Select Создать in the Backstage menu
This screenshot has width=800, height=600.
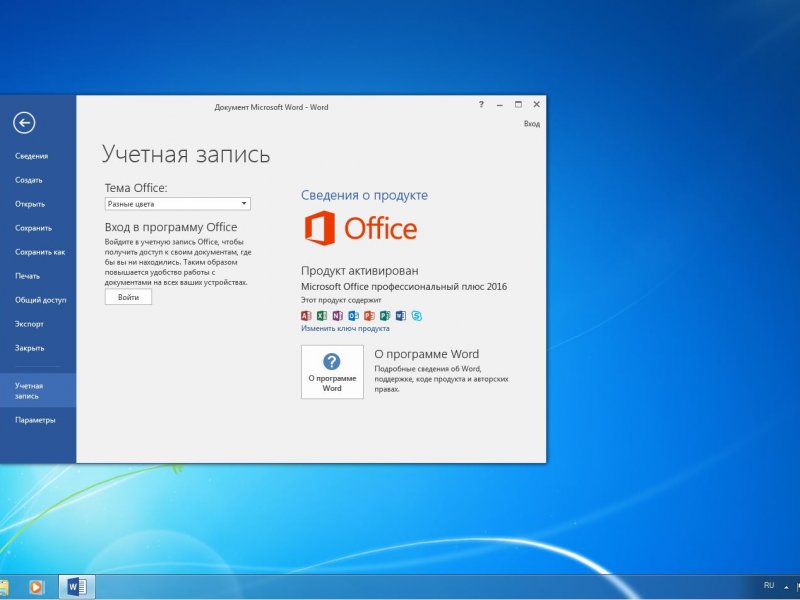coord(29,180)
